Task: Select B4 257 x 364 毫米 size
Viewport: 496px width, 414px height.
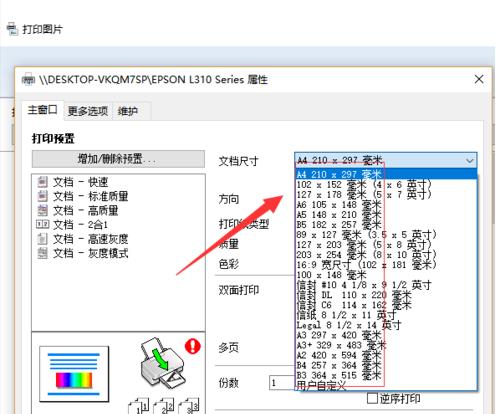Action: [x=386, y=365]
